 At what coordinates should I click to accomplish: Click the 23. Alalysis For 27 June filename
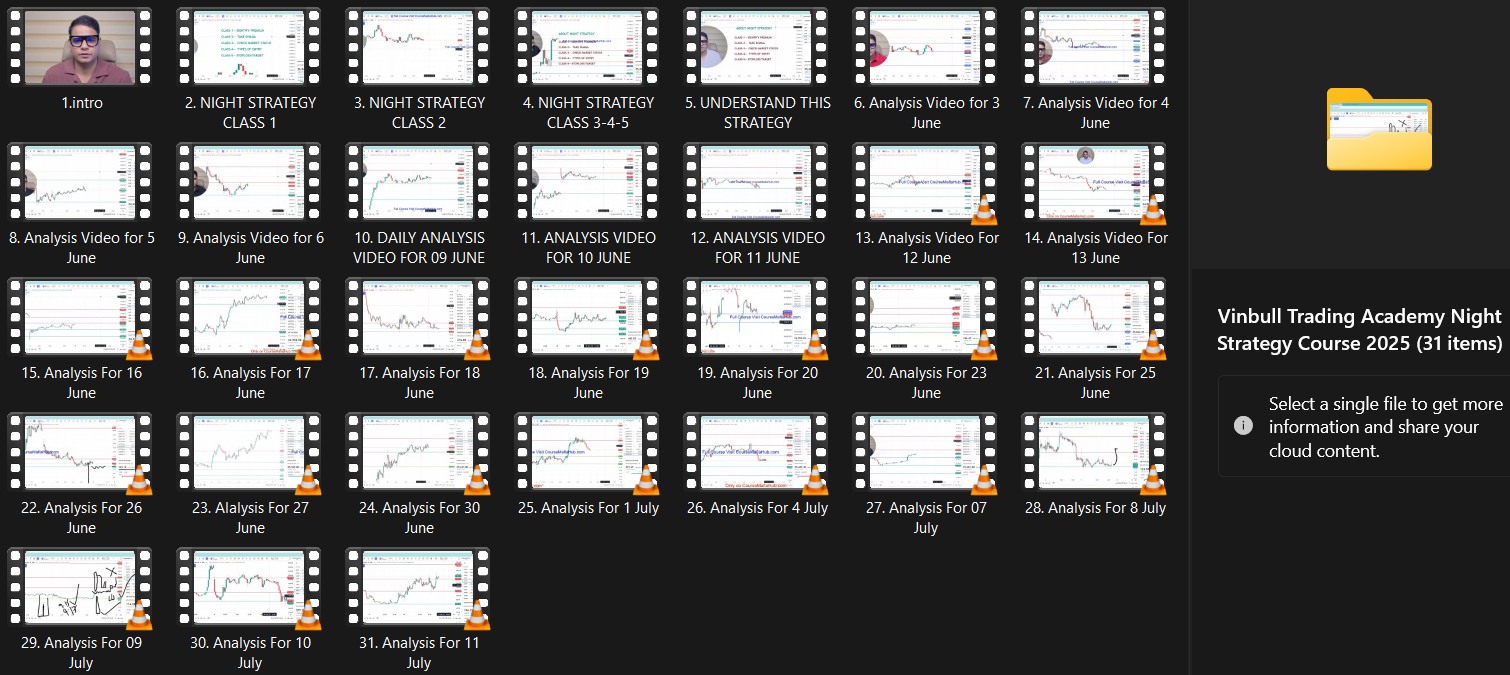click(249, 518)
